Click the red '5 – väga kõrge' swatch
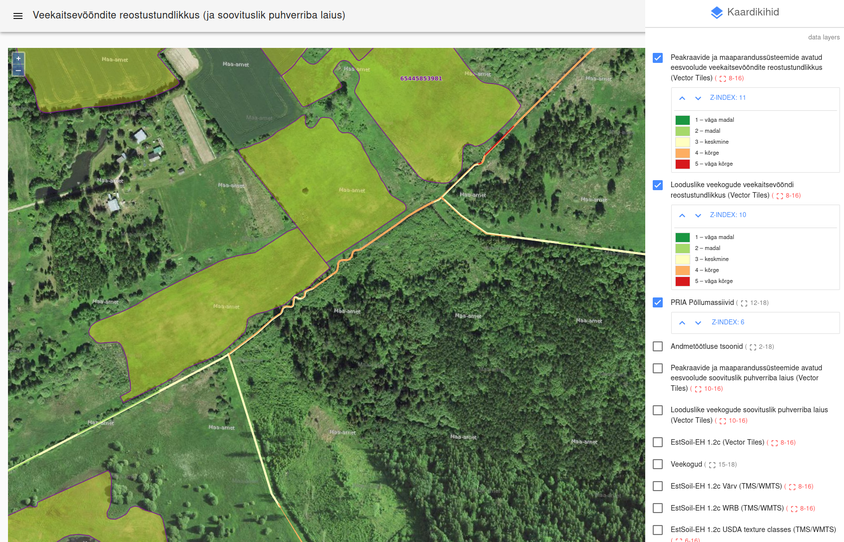 [x=682, y=164]
